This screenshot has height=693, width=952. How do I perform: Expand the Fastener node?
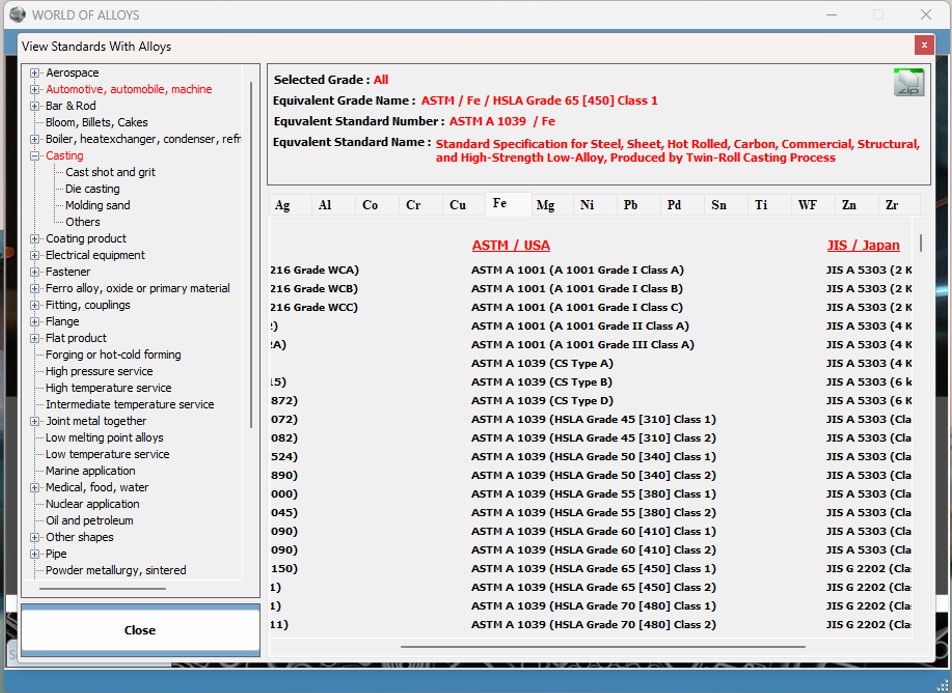pos(35,271)
